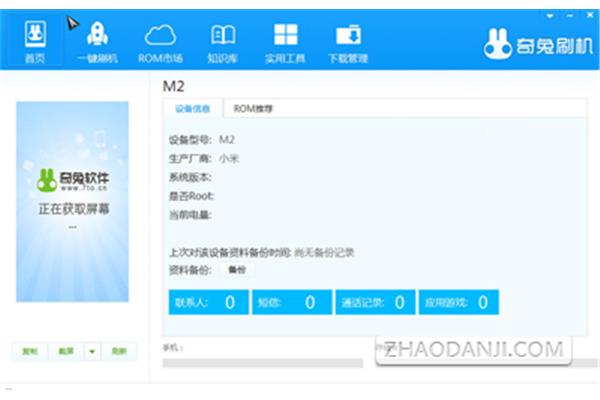
Task: Click the M2 device heading
Action: 174,86
